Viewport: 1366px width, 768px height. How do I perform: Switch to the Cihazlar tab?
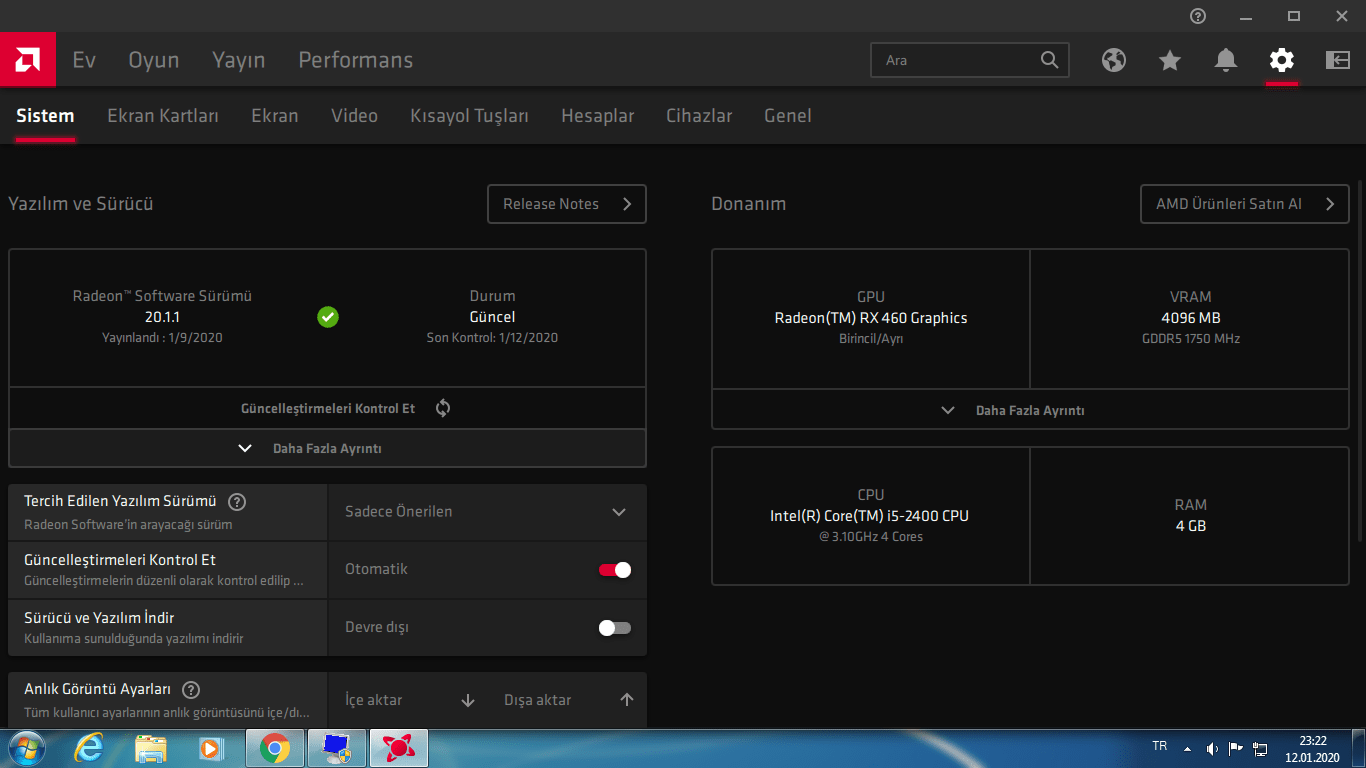[x=699, y=116]
